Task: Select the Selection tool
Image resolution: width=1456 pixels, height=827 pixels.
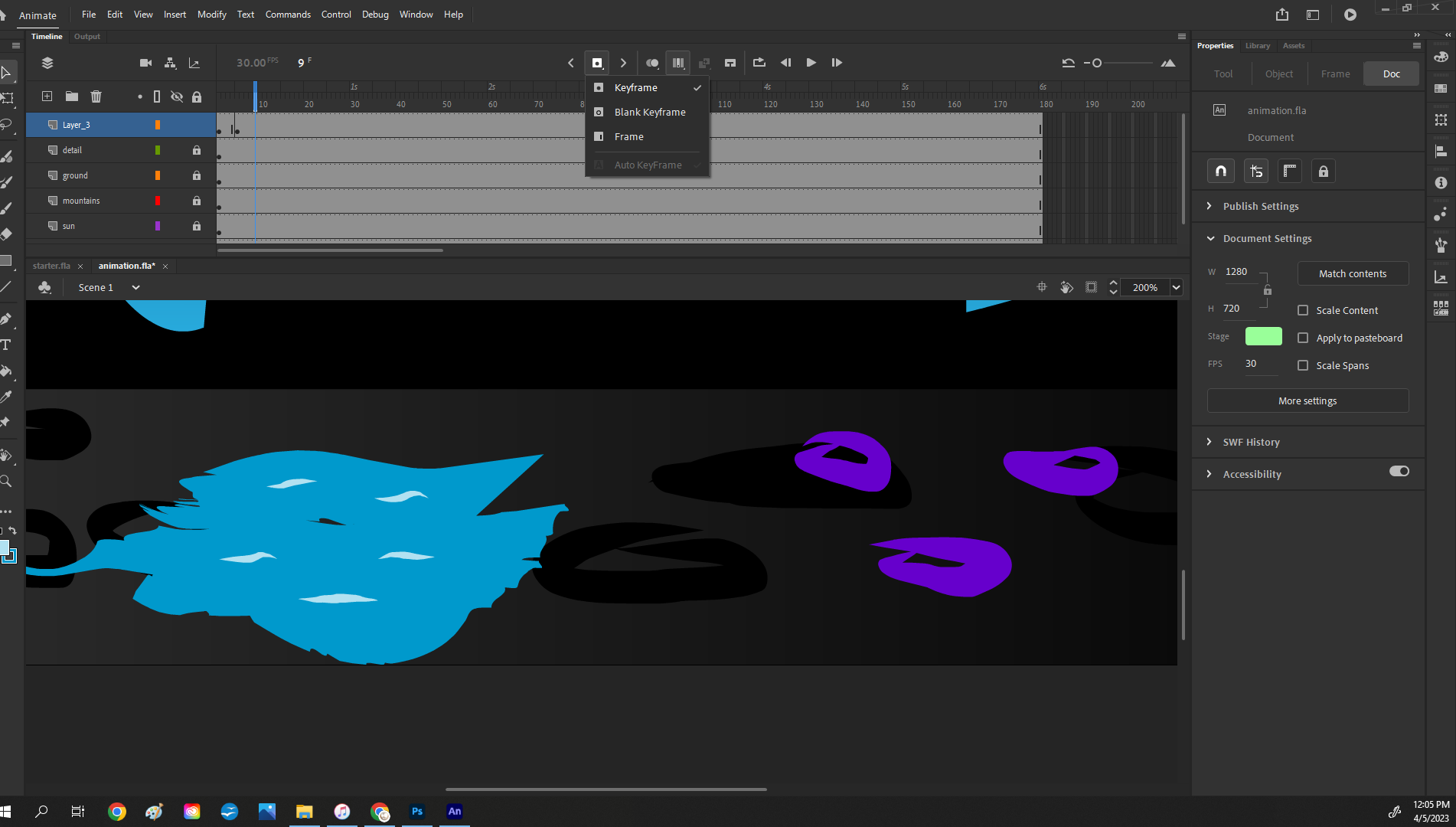Action: click(8, 73)
